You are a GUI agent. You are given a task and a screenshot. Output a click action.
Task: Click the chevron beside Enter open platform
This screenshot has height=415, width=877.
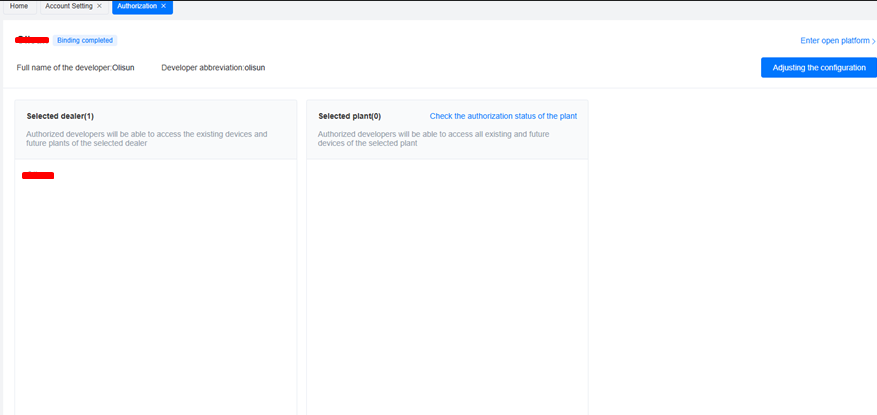873,41
